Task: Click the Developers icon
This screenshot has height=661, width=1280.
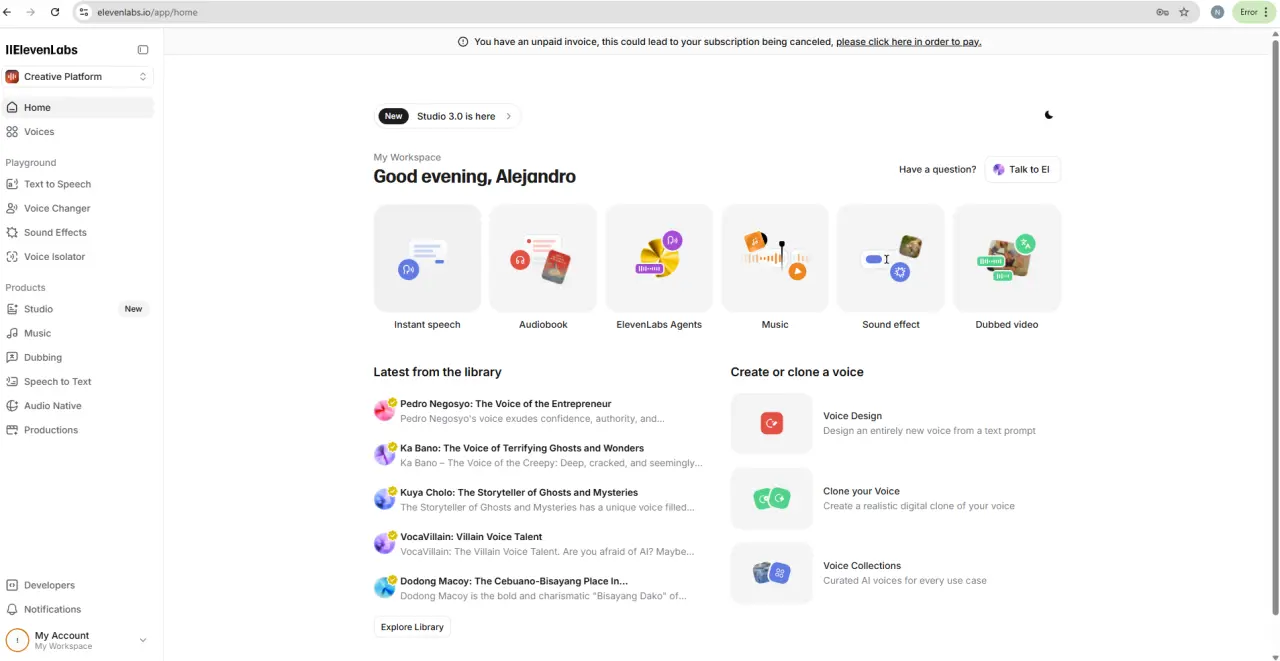Action: point(12,585)
